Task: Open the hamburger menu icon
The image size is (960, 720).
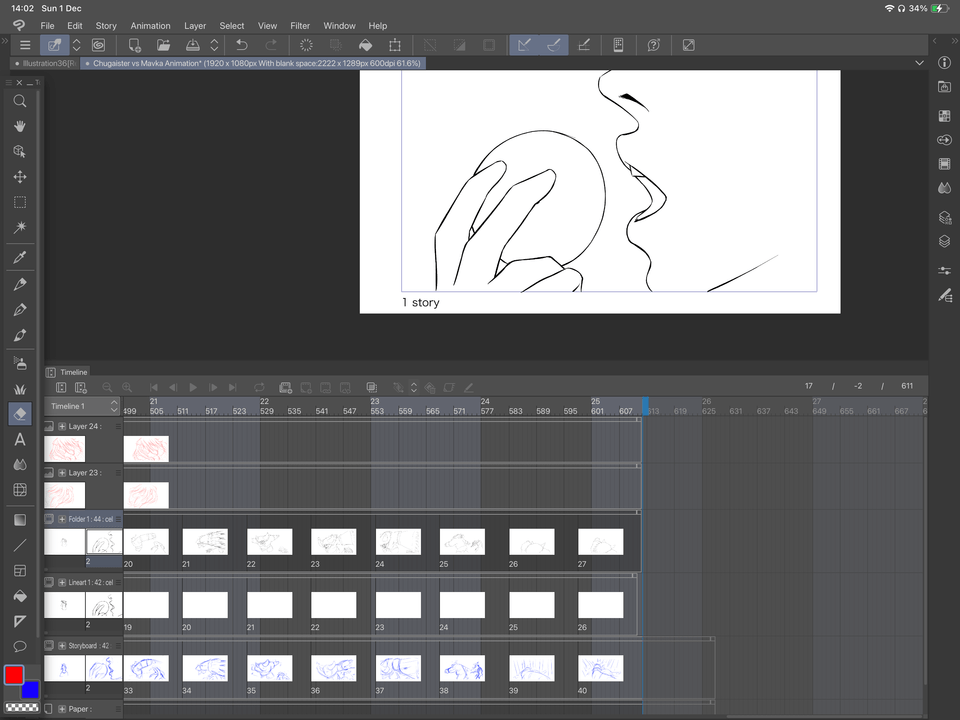Action: [x=24, y=45]
